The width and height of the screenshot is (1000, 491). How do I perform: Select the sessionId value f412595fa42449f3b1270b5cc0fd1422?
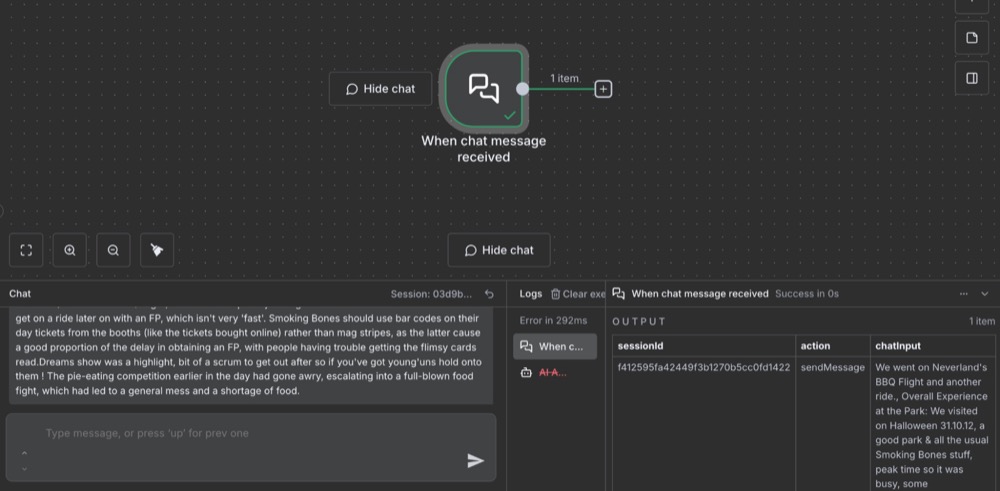point(704,367)
